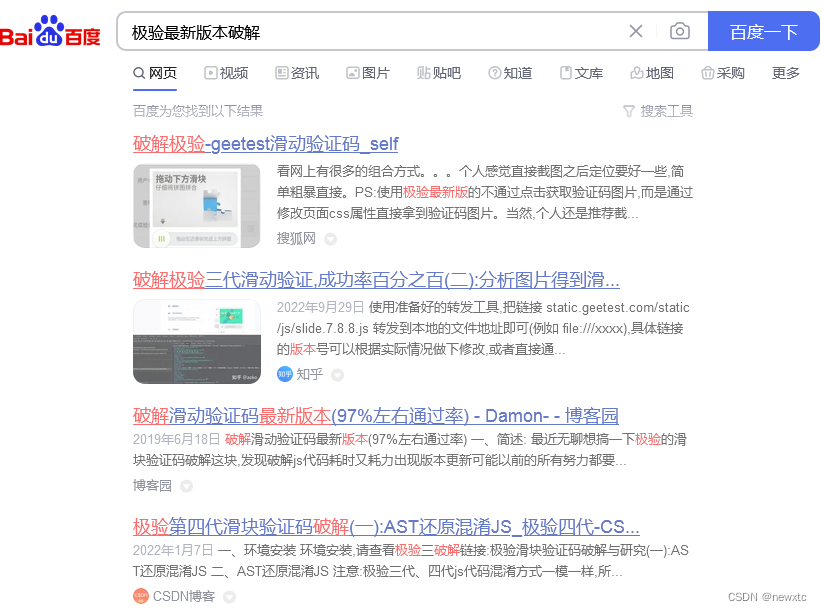Click the 知乎 source label
Screen dimensions: 822x611
tap(310, 374)
